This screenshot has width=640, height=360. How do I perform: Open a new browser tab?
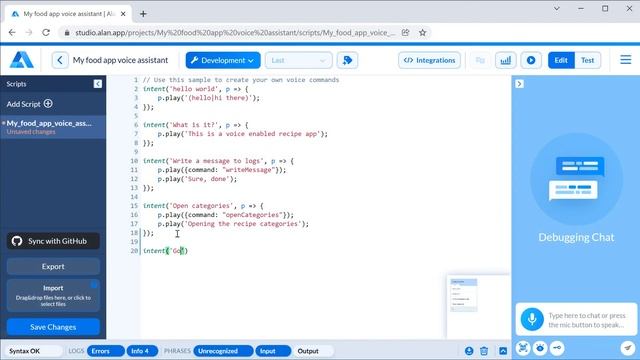point(143,14)
